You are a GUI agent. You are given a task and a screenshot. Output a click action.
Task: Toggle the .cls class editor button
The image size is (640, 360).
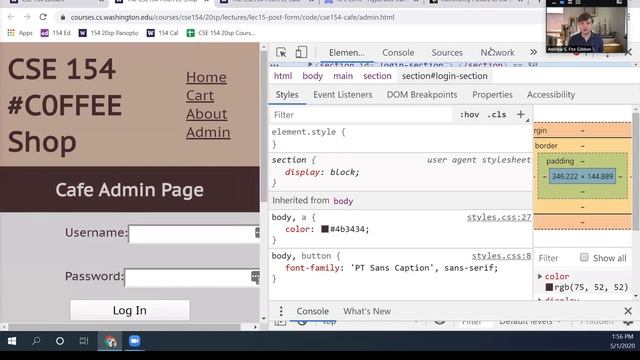496,115
